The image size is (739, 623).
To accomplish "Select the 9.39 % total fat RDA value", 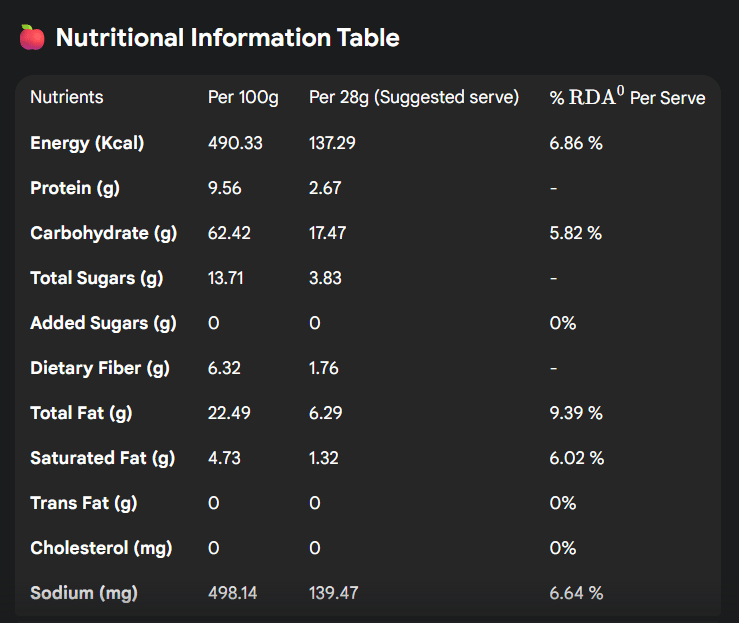I will click(576, 413).
